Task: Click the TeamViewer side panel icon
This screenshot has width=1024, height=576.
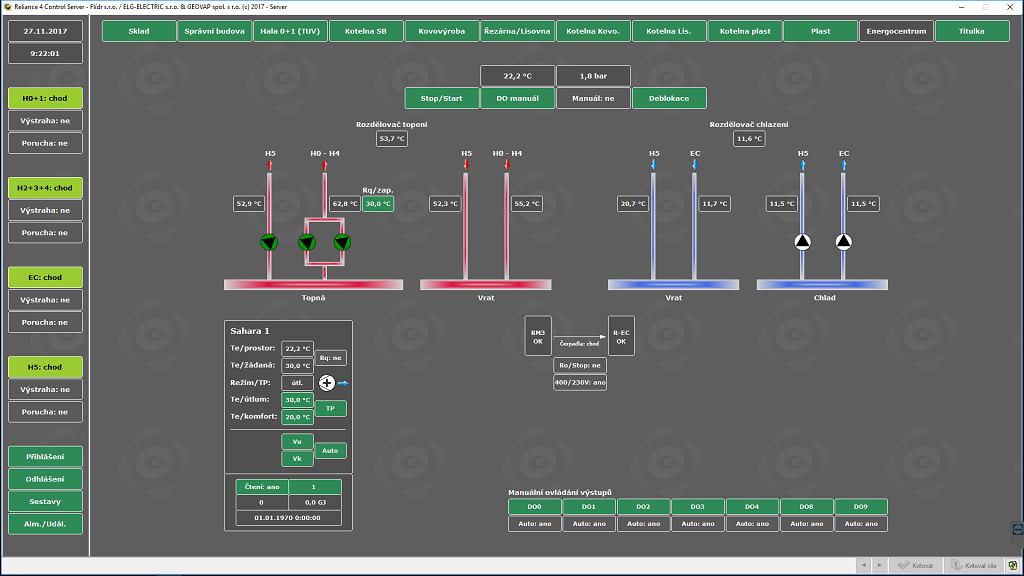Action: click(1017, 528)
